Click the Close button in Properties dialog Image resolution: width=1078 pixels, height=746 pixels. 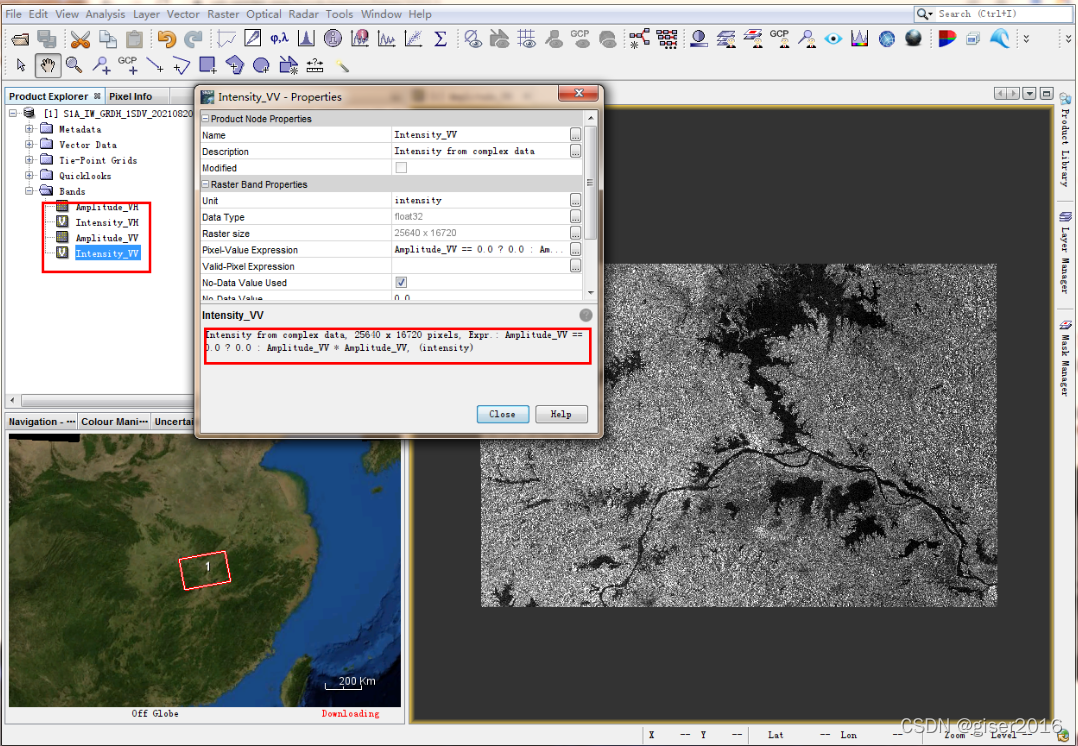pyautogui.click(x=502, y=414)
